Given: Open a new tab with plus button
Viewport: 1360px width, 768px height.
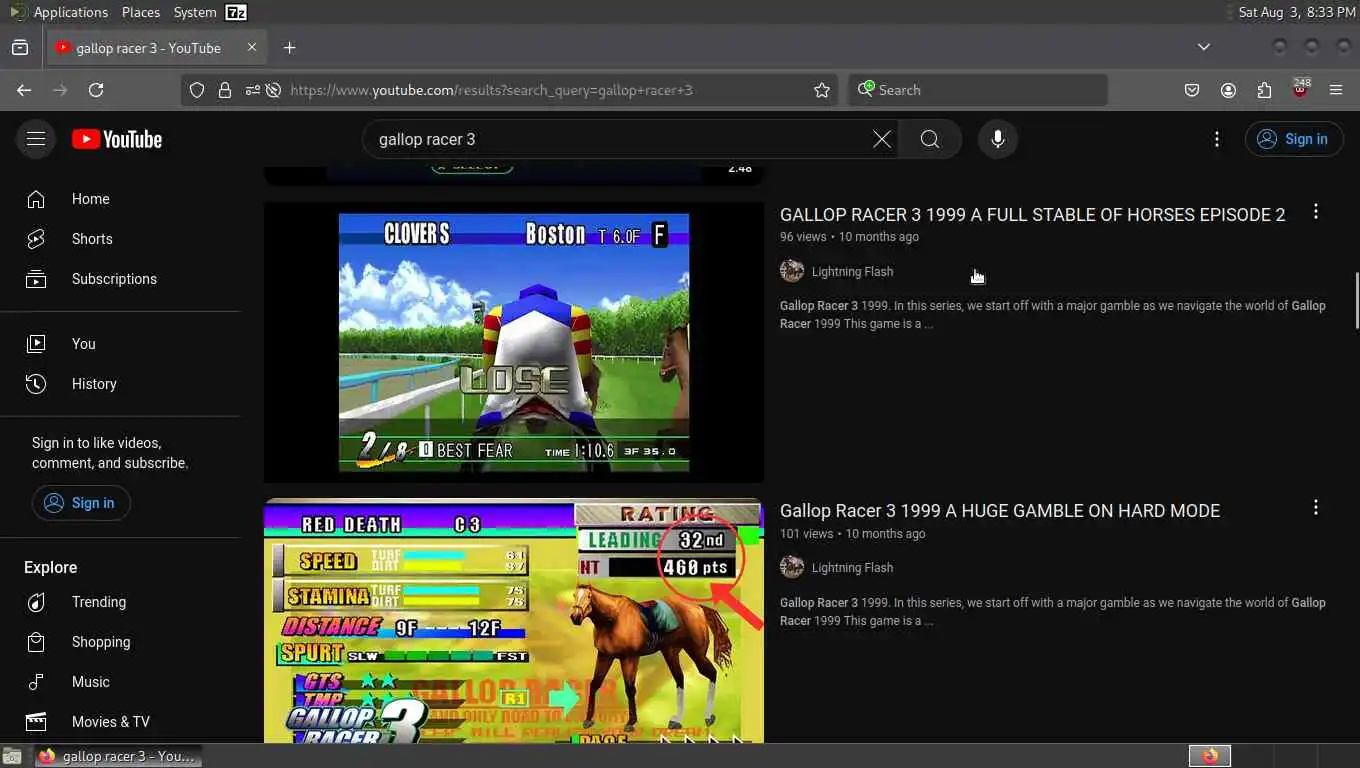Looking at the screenshot, I should pos(289,48).
